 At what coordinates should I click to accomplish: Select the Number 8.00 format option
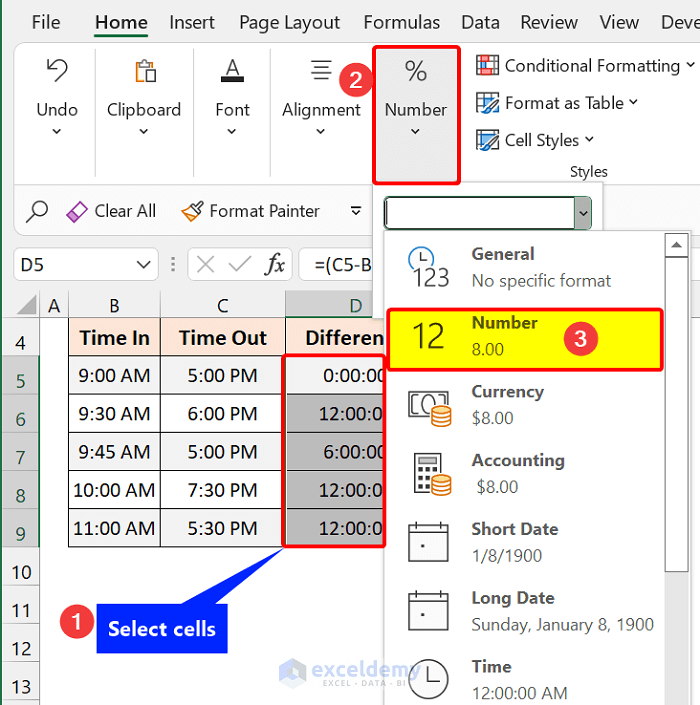(525, 339)
